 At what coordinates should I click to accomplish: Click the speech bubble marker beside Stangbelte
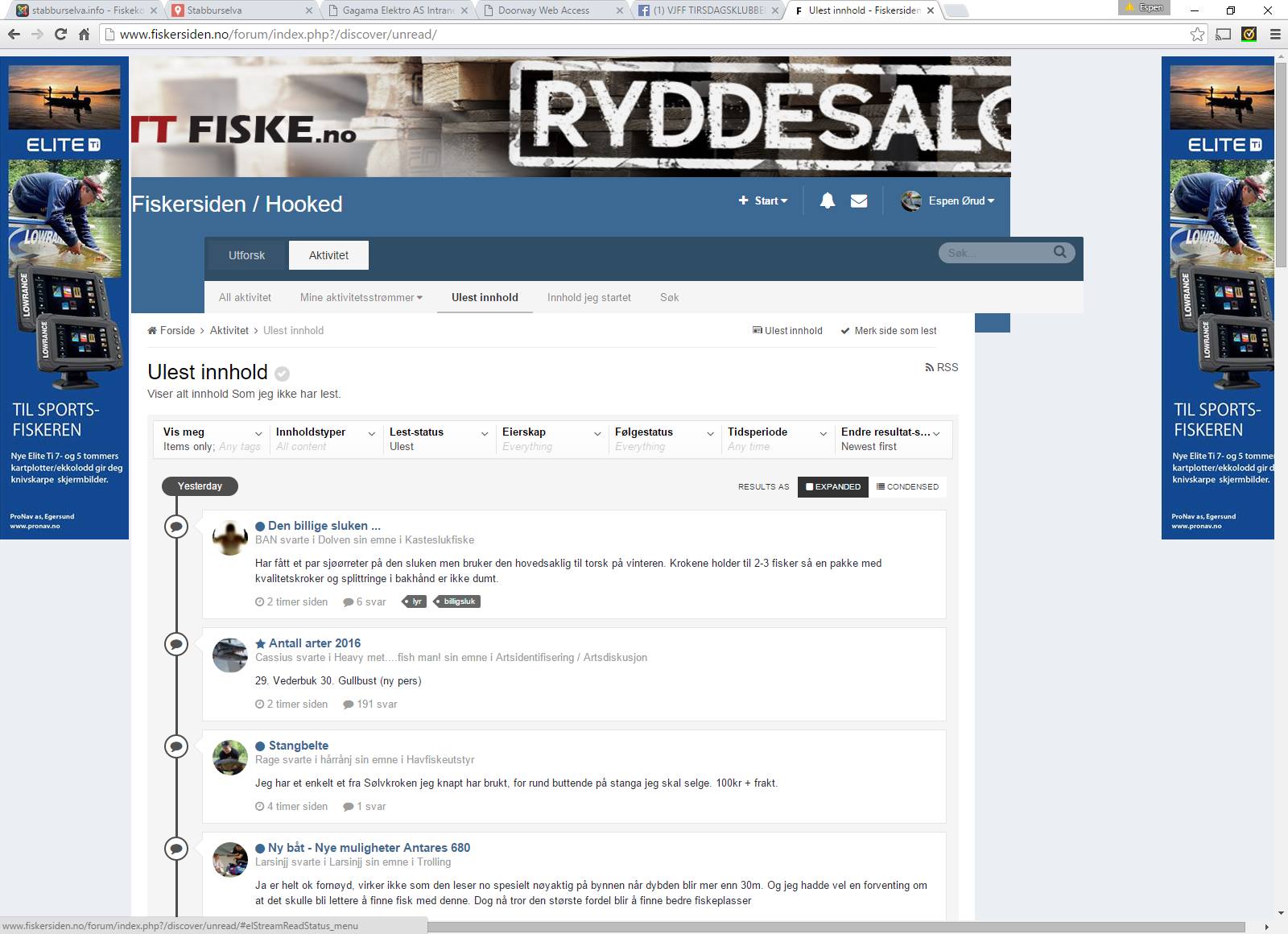[x=176, y=746]
